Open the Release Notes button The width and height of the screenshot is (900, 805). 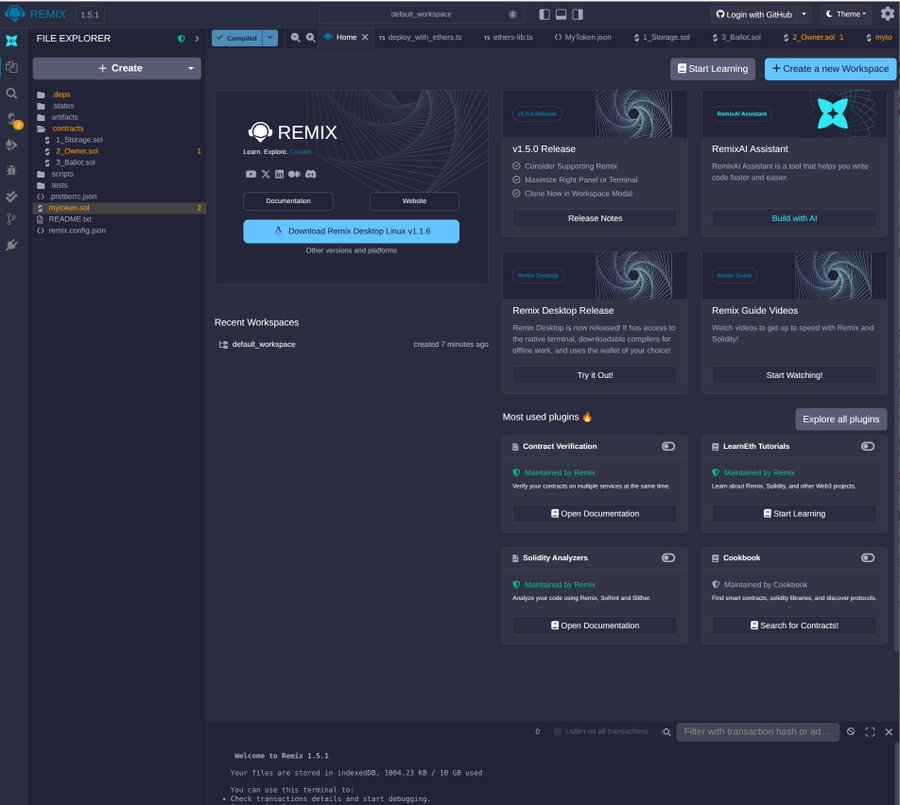pyautogui.click(x=595, y=218)
